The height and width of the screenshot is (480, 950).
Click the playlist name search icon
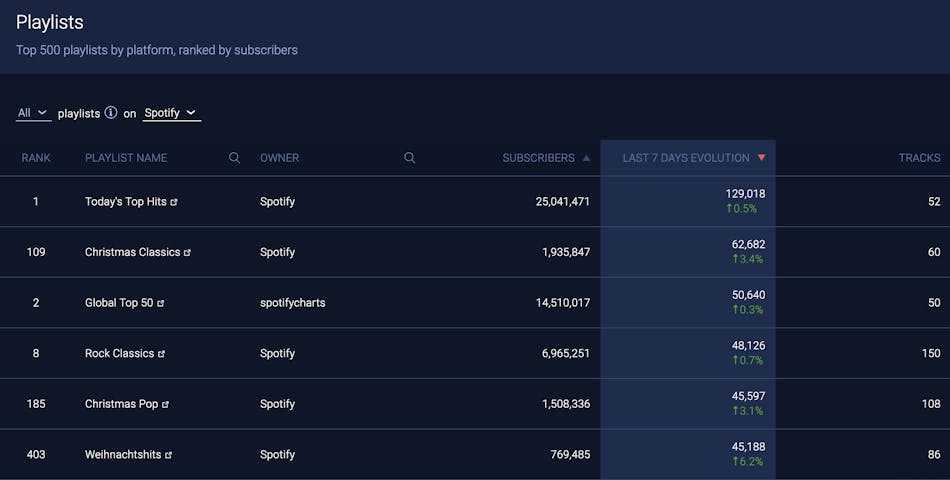click(x=234, y=158)
